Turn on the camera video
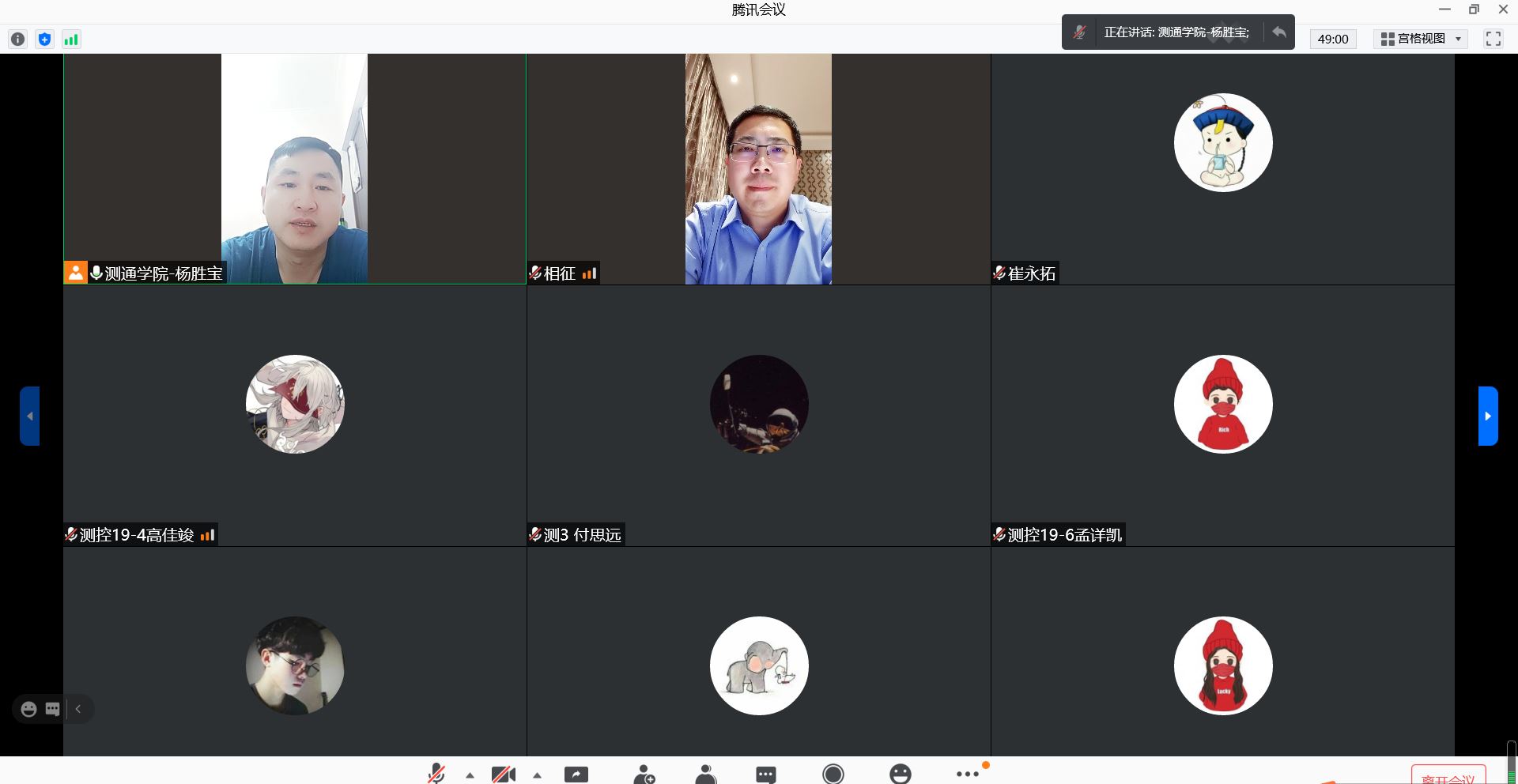 (503, 775)
